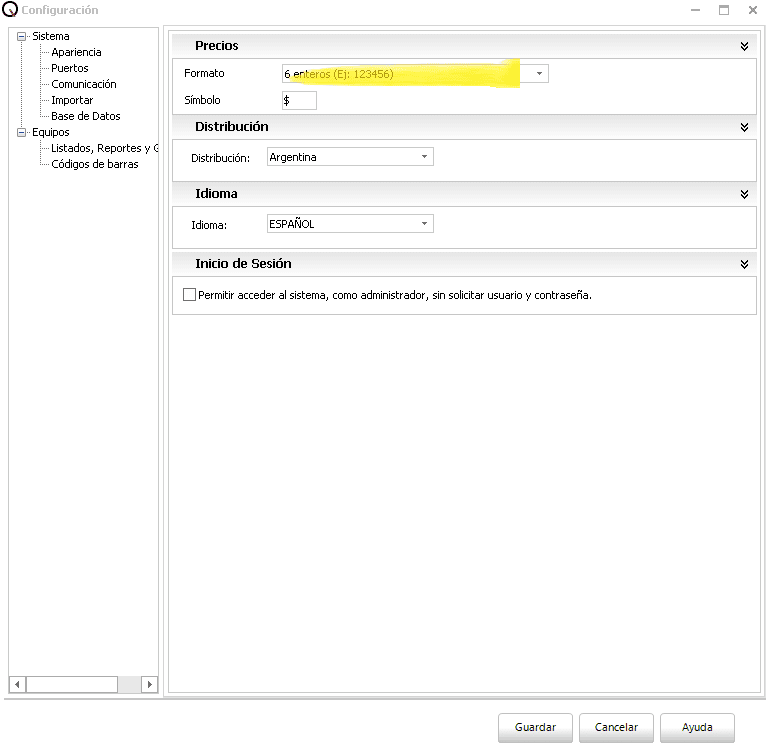Select Apariencia in the tree
Image resolution: width=769 pixels, height=751 pixels.
76,52
